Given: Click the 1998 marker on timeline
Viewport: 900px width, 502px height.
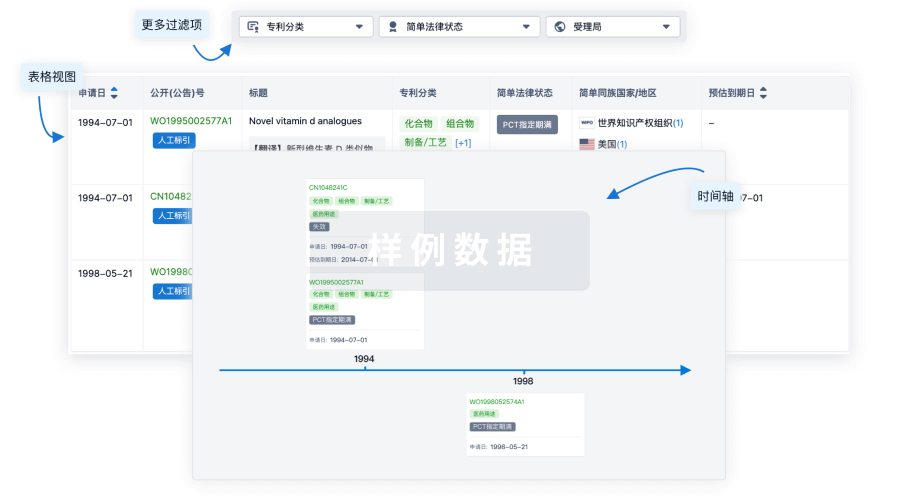Looking at the screenshot, I should point(523,381).
